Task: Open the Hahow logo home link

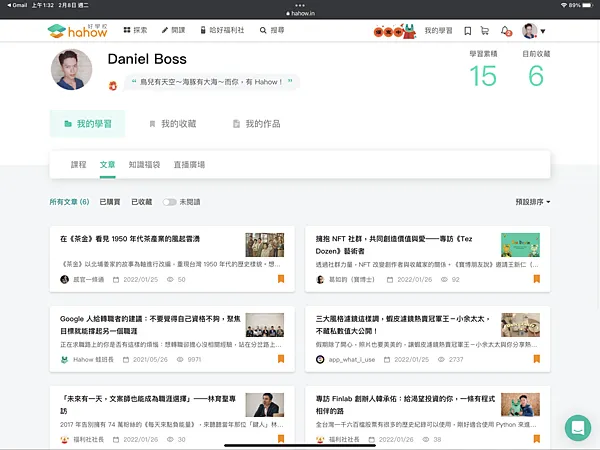Action: pyautogui.click(x=78, y=31)
